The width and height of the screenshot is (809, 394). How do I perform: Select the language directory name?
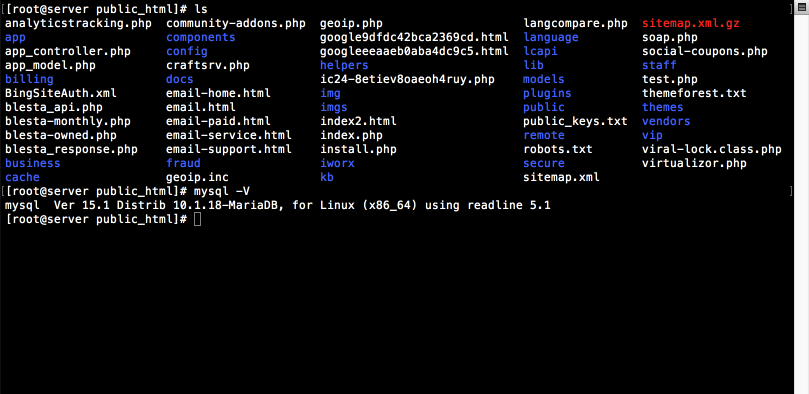point(551,38)
